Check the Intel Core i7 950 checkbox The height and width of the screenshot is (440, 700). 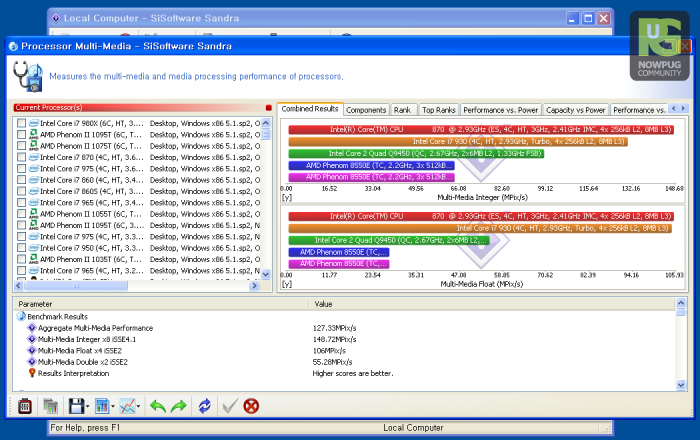(21, 248)
